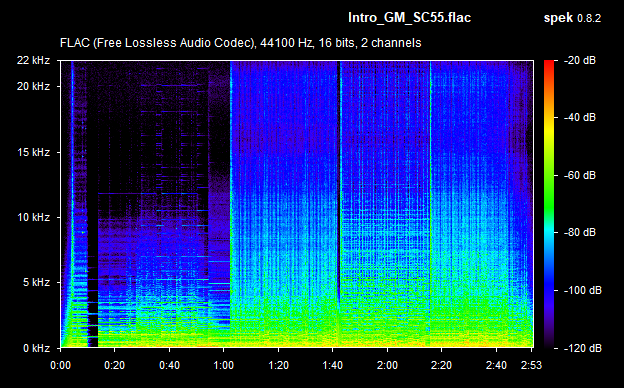Click the 22 kHz frequency axis label
This screenshot has width=624, height=388.
tap(33, 60)
